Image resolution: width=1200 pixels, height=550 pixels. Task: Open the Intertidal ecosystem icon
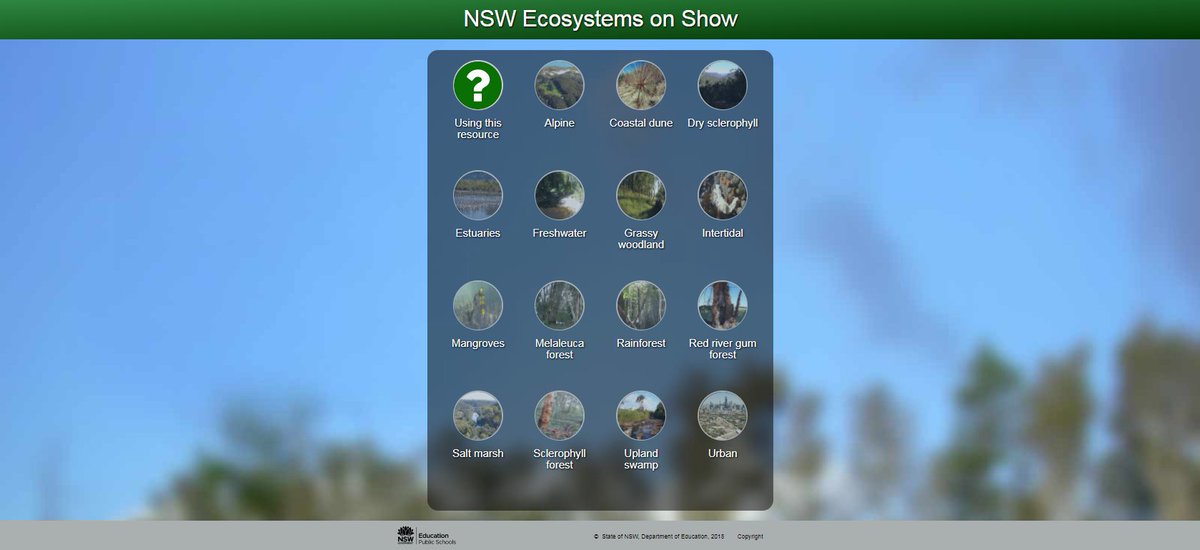click(x=722, y=195)
